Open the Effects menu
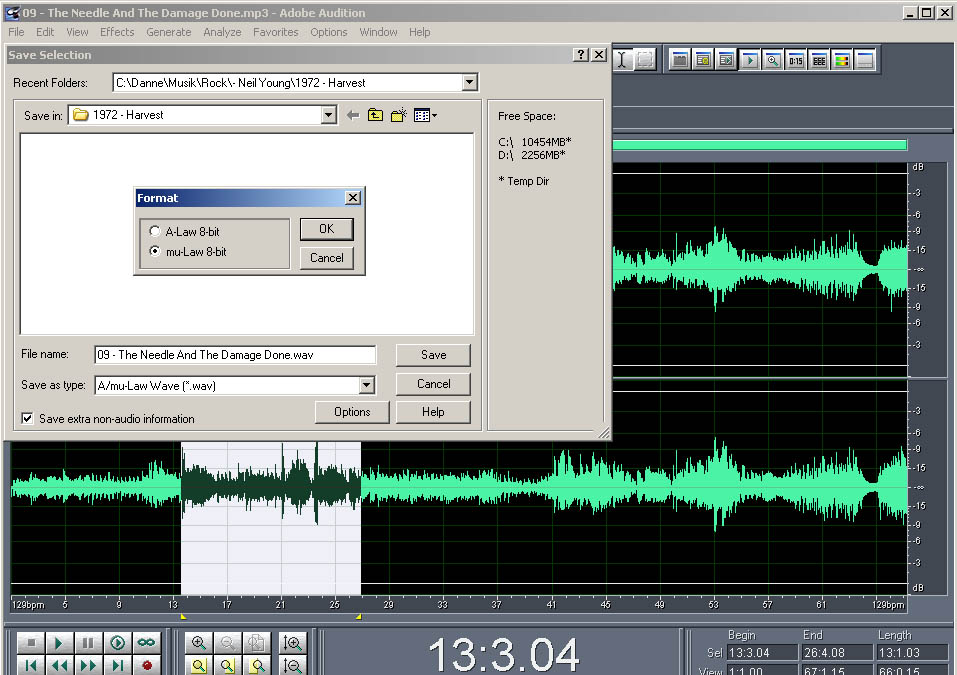The height and width of the screenshot is (675, 957). [117, 32]
